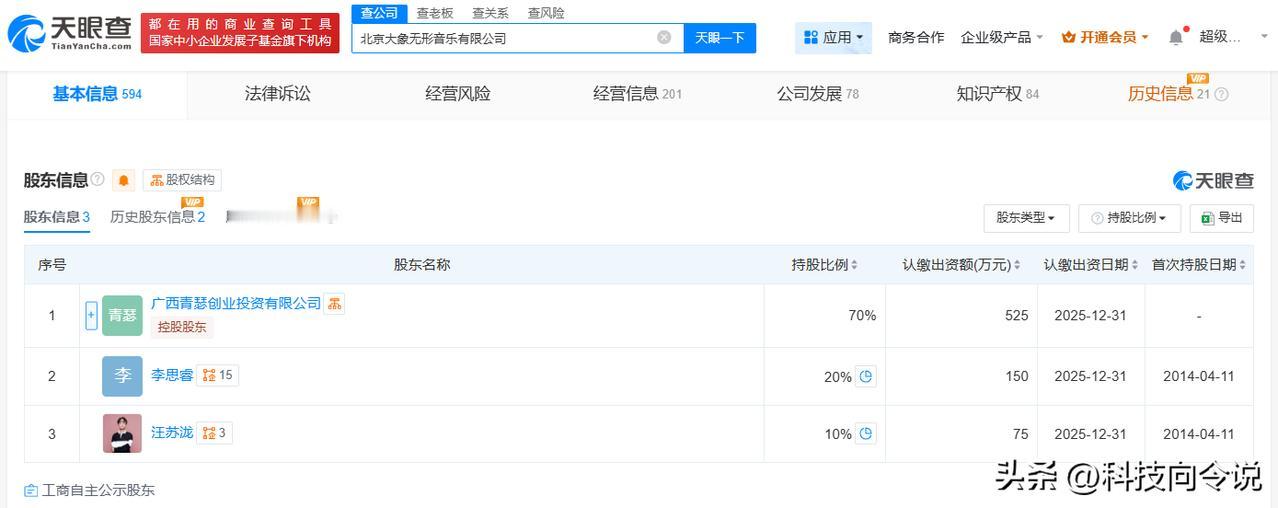This screenshot has height=508, width=1278.
Task: Open pie chart icon next to 10%
Action: click(866, 433)
